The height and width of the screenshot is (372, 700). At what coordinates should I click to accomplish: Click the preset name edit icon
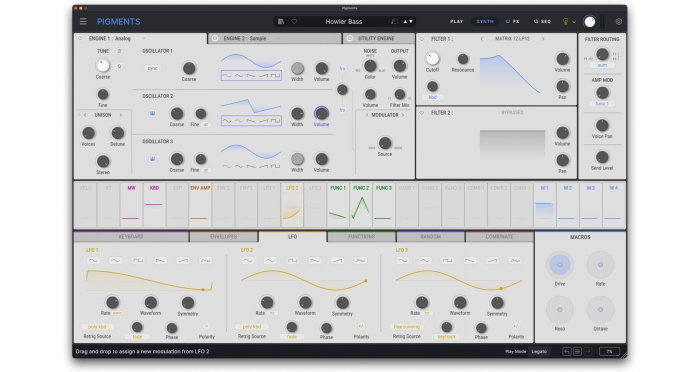(394, 21)
